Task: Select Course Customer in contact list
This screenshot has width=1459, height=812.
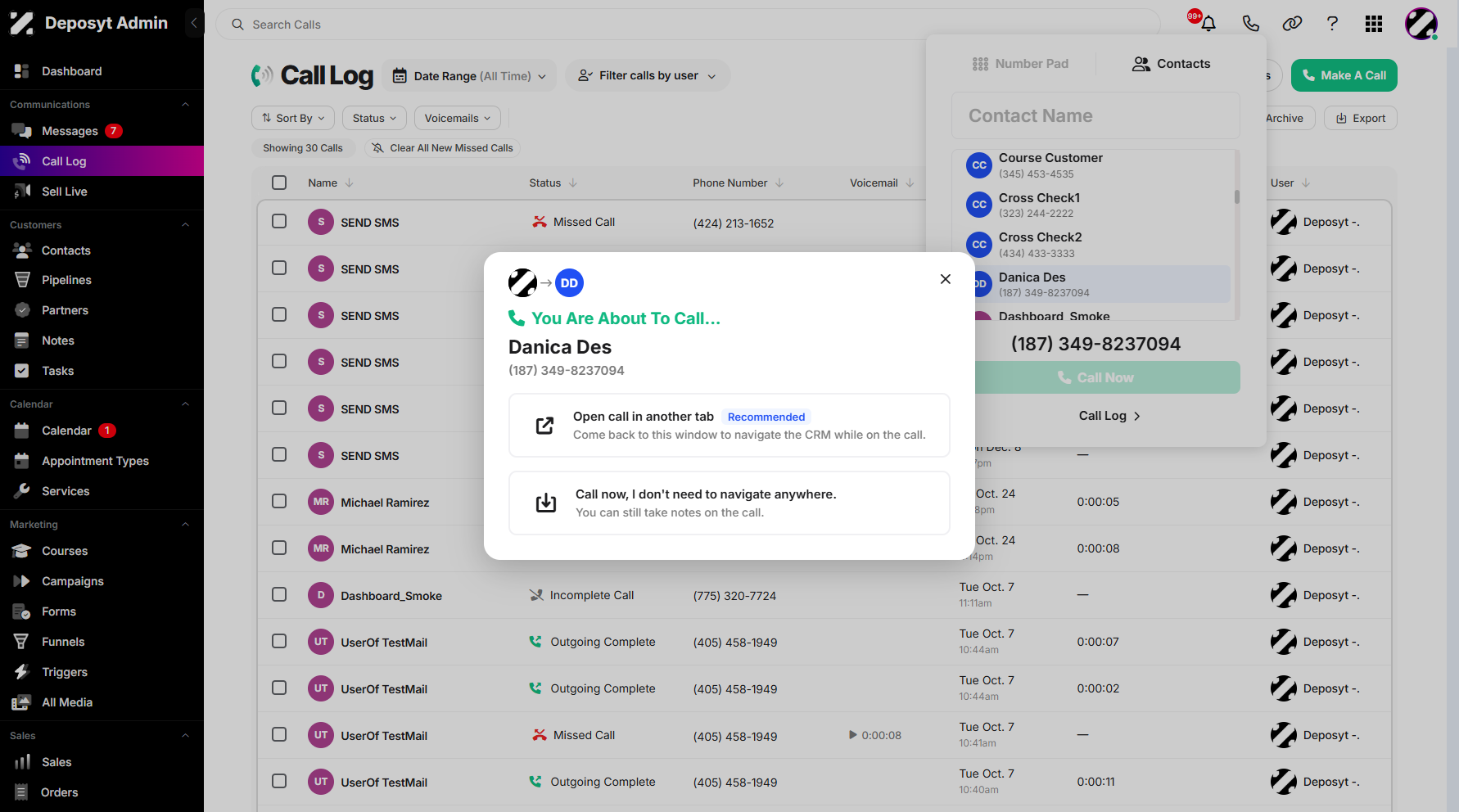Action: coord(1093,165)
